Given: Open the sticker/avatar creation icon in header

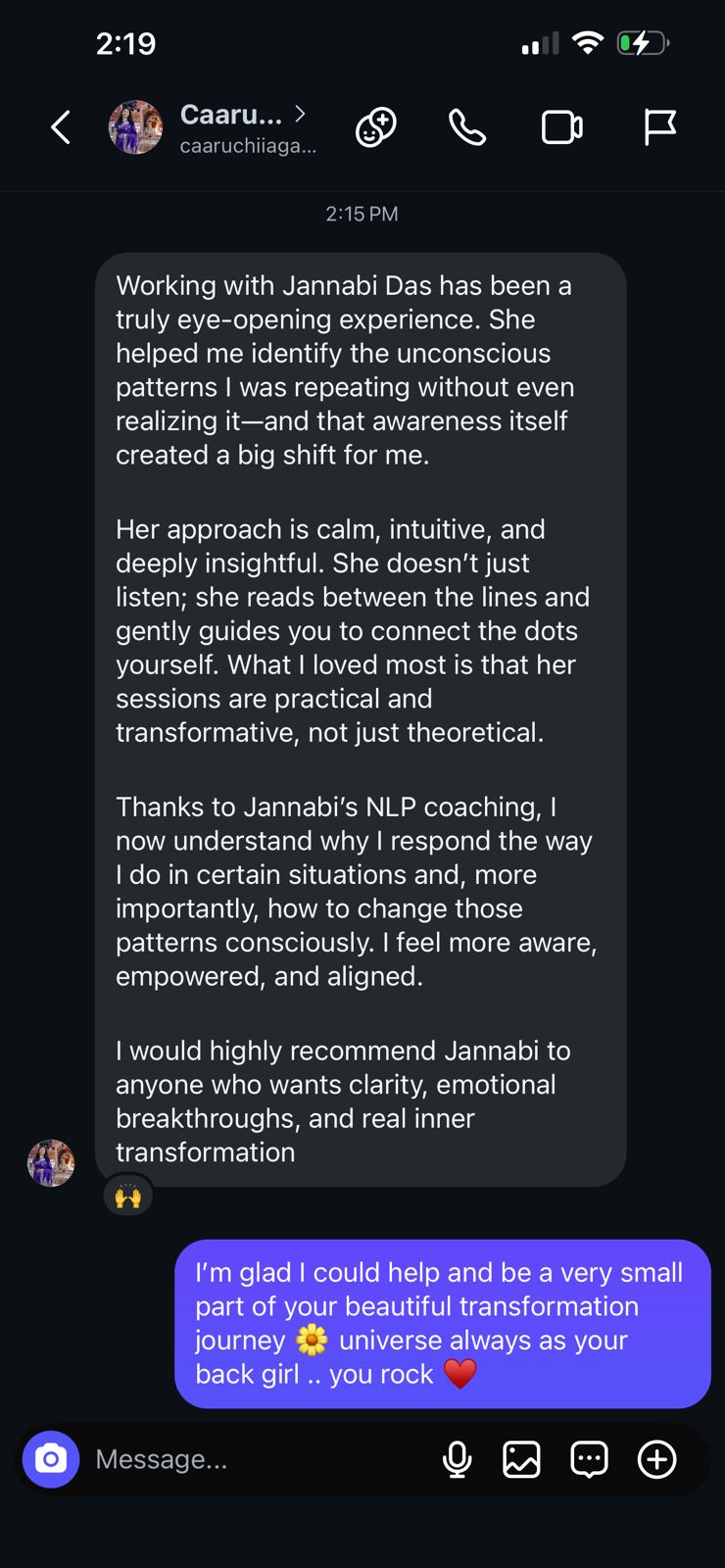Looking at the screenshot, I should (375, 127).
